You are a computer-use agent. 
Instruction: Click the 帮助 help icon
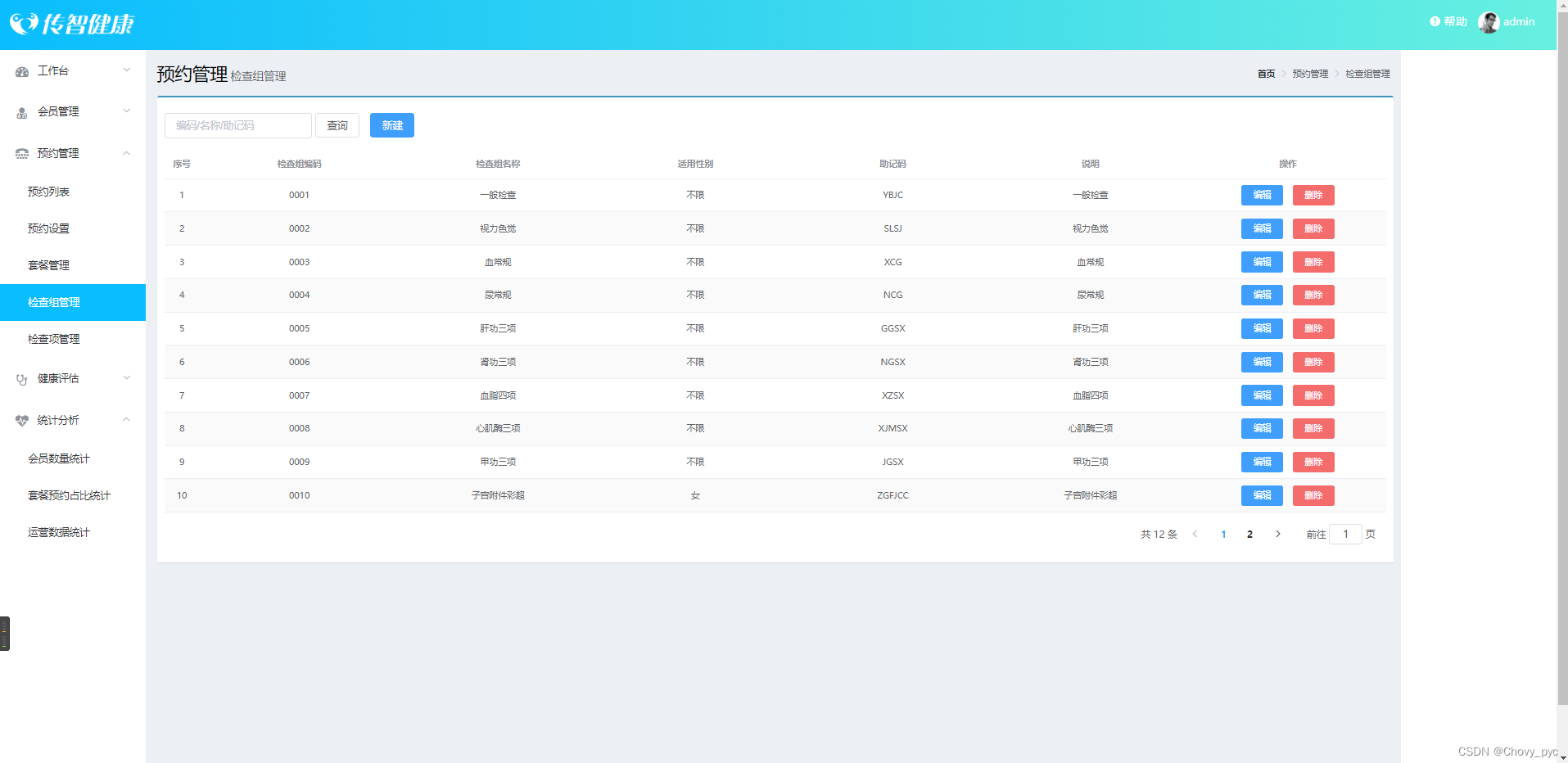[x=1435, y=22]
